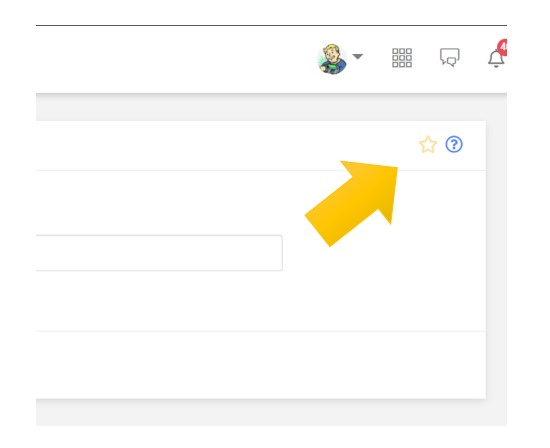Viewport: 550px width, 448px height.
Task: Show notifications via the bell icon
Action: point(496,59)
